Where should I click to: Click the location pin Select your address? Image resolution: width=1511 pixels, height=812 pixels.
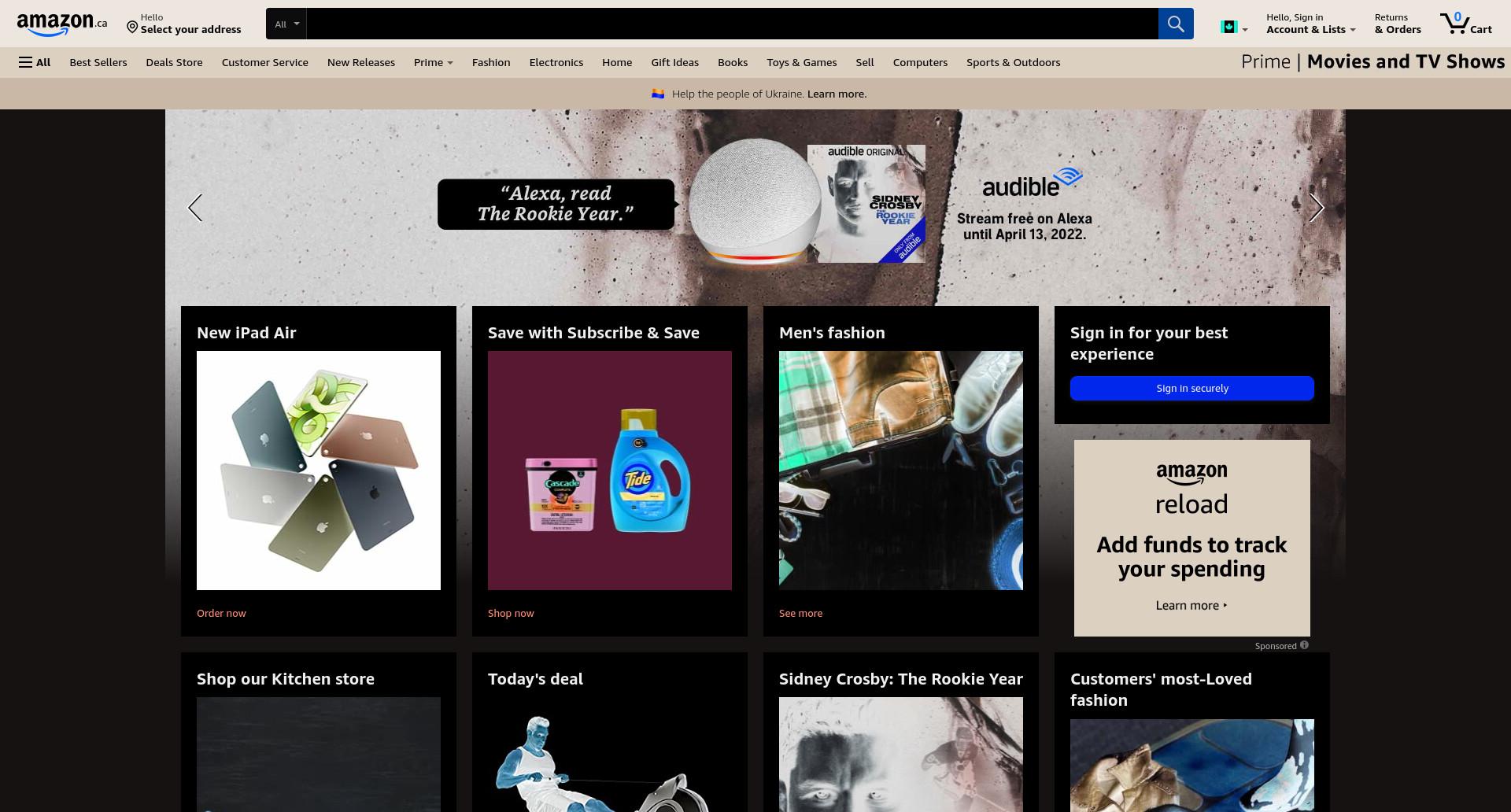(184, 24)
